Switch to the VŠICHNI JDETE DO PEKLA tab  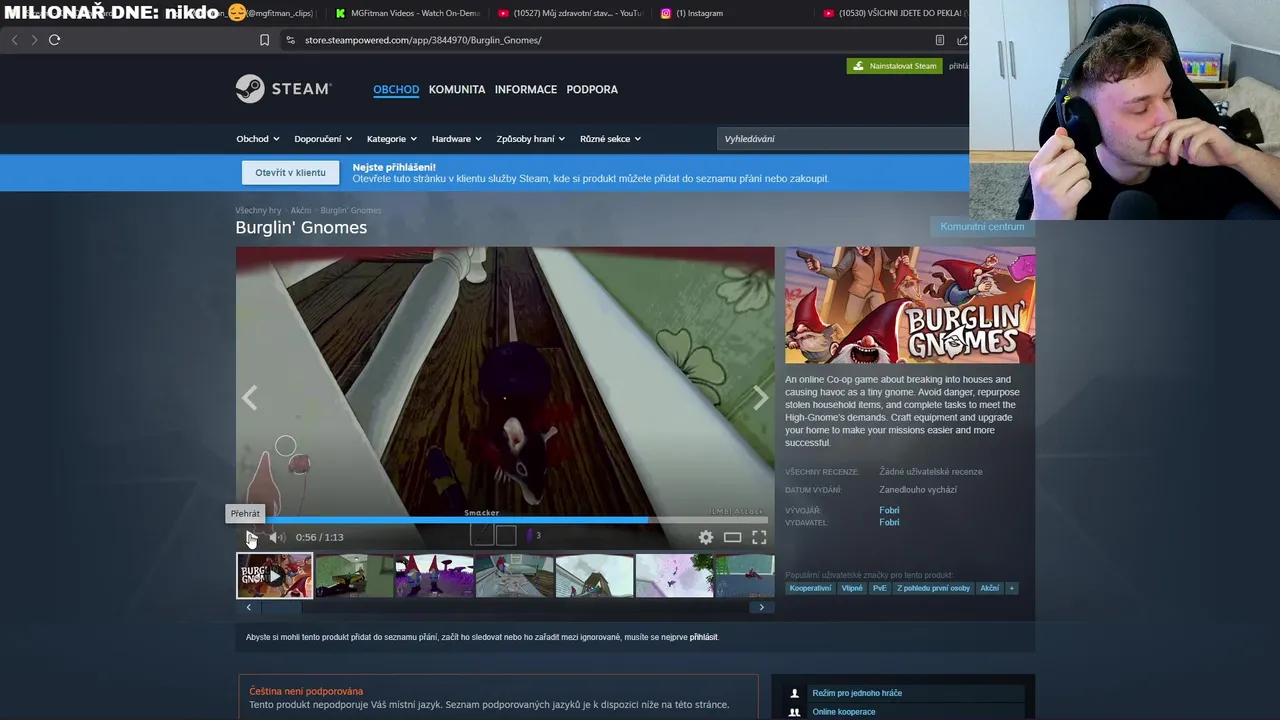pos(893,13)
